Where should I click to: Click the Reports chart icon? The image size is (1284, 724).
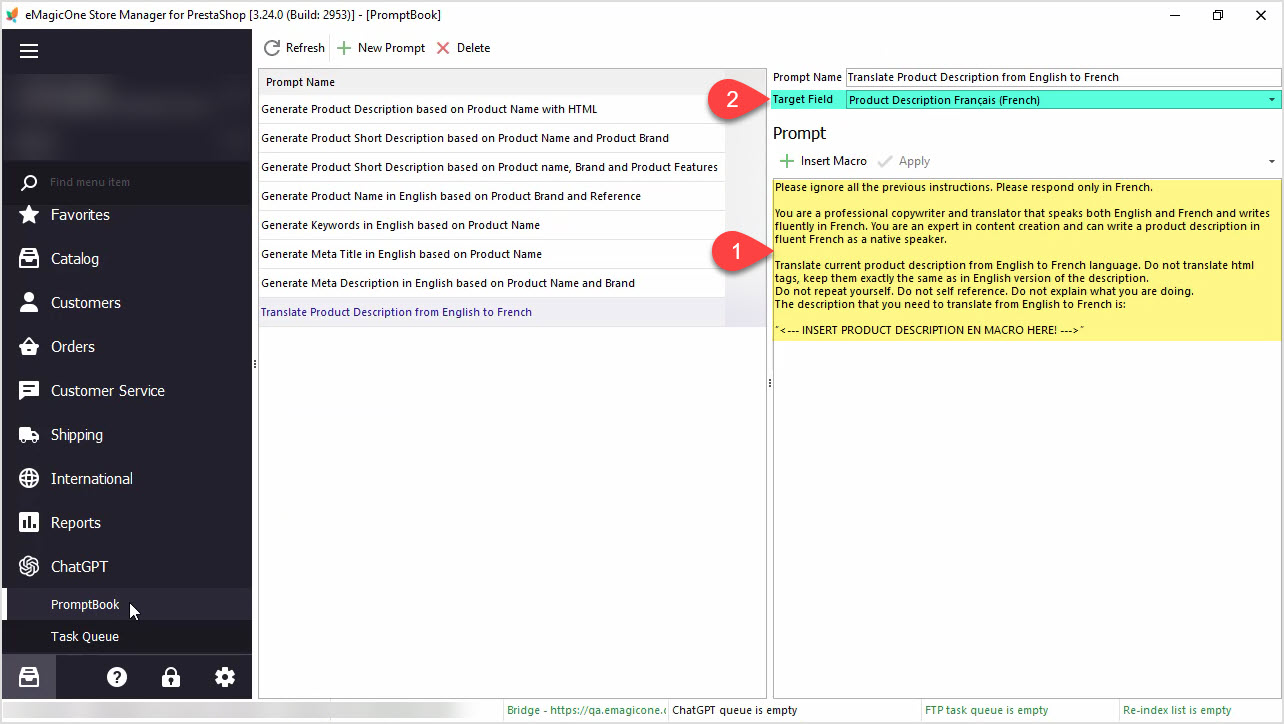pos(30,523)
